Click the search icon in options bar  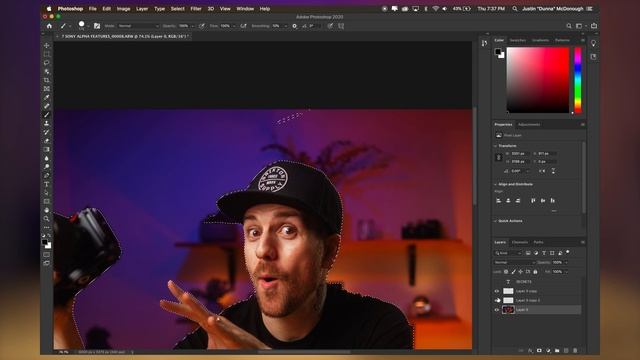(x=569, y=26)
